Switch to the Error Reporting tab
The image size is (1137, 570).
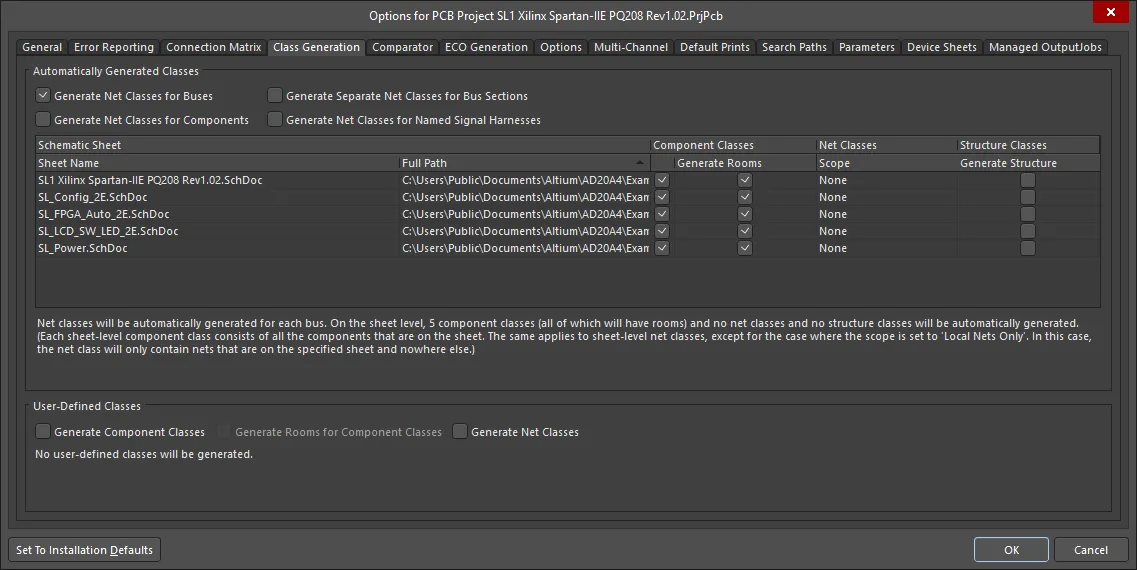pyautogui.click(x=114, y=47)
